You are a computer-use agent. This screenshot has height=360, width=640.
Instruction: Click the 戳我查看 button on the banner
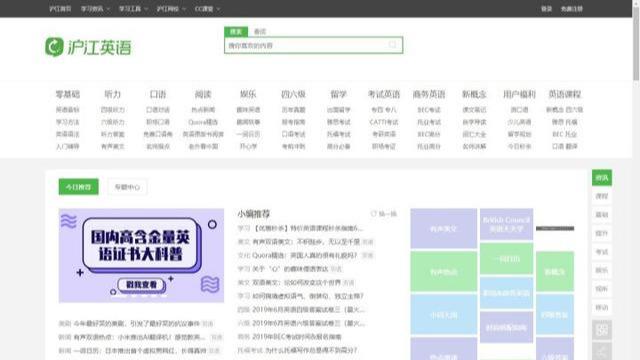pyautogui.click(x=141, y=284)
